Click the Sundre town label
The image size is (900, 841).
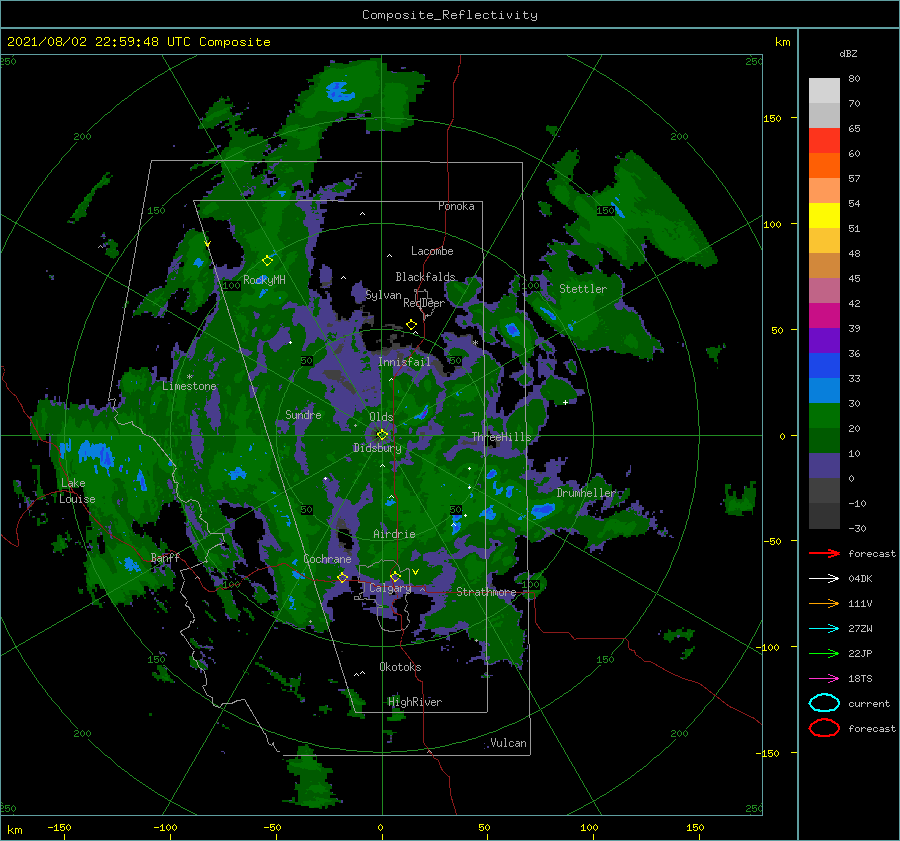[303, 414]
